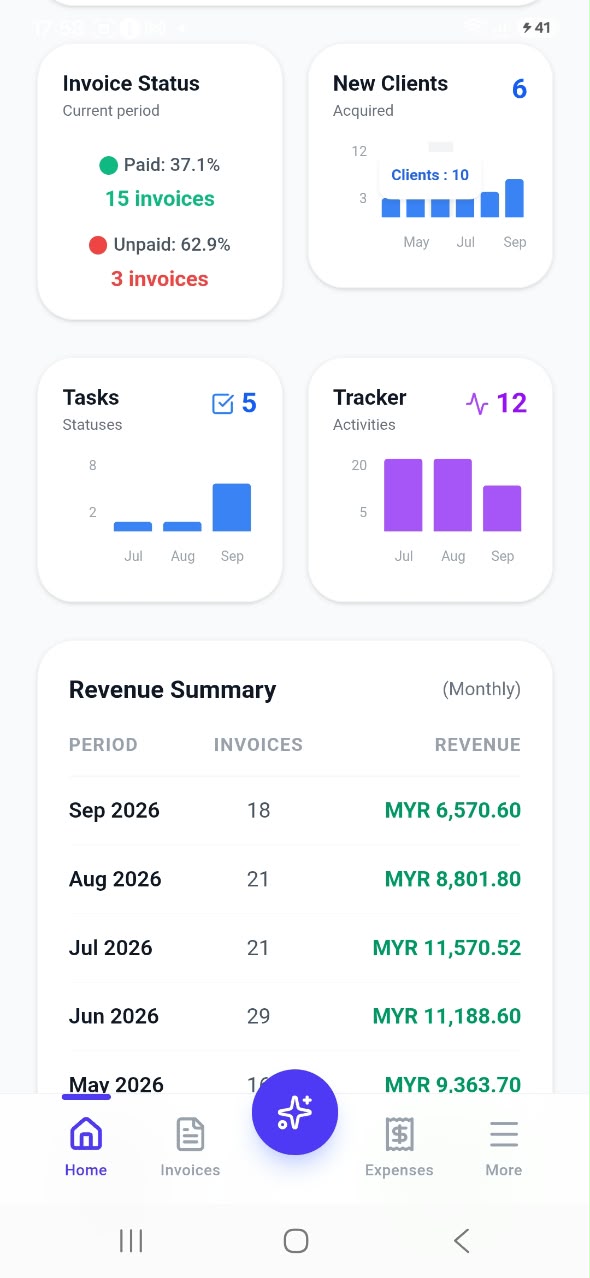Tap the Sep bar in Tasks chart
Image resolution: width=590 pixels, height=1278 pixels.
click(x=232, y=508)
